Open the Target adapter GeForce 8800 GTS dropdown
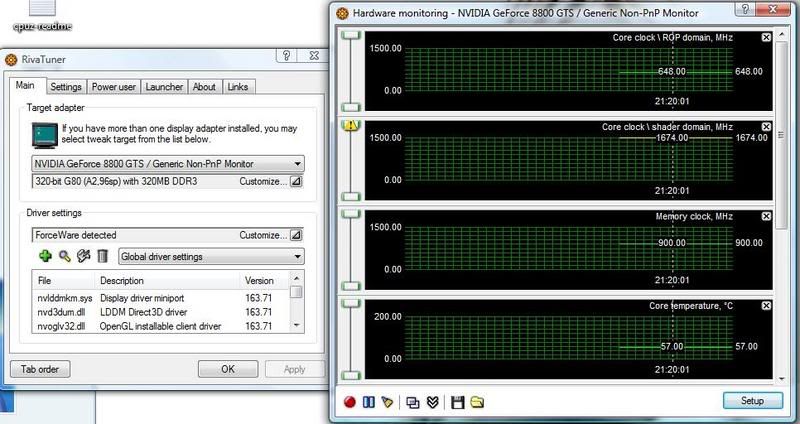This screenshot has height=424, width=800. tap(168, 164)
